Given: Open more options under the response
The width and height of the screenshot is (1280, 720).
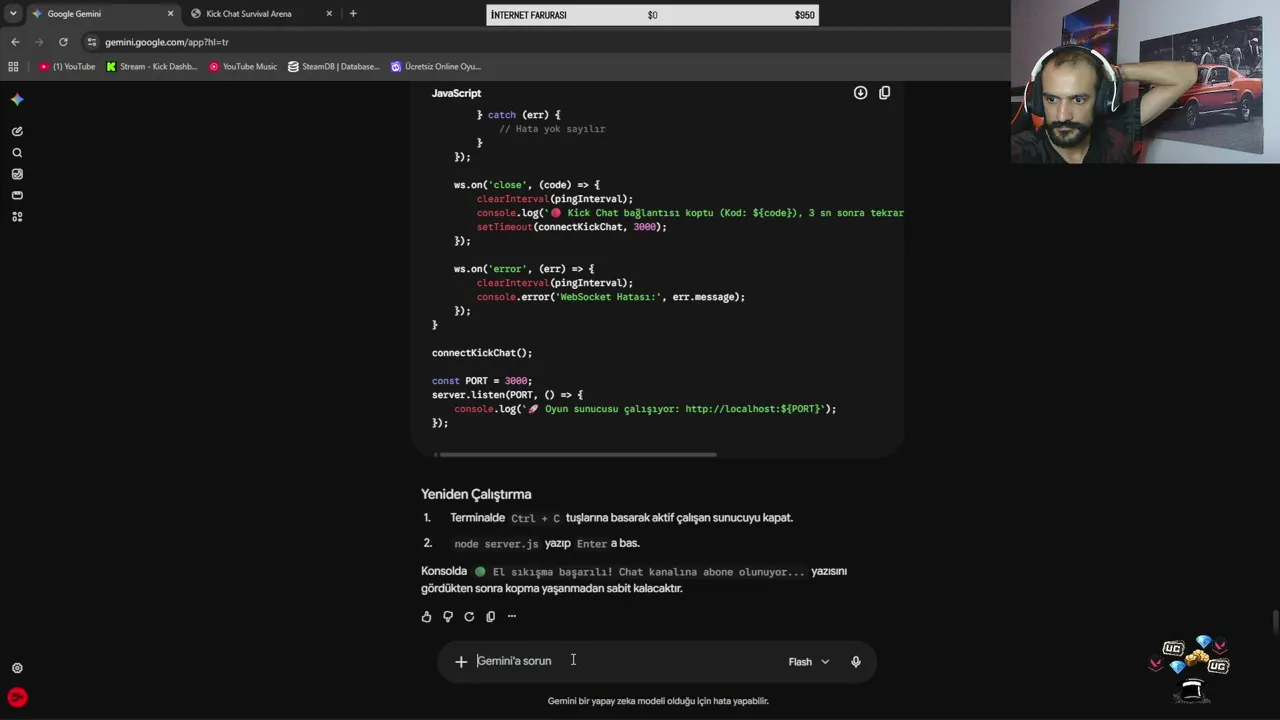Looking at the screenshot, I should tap(512, 617).
